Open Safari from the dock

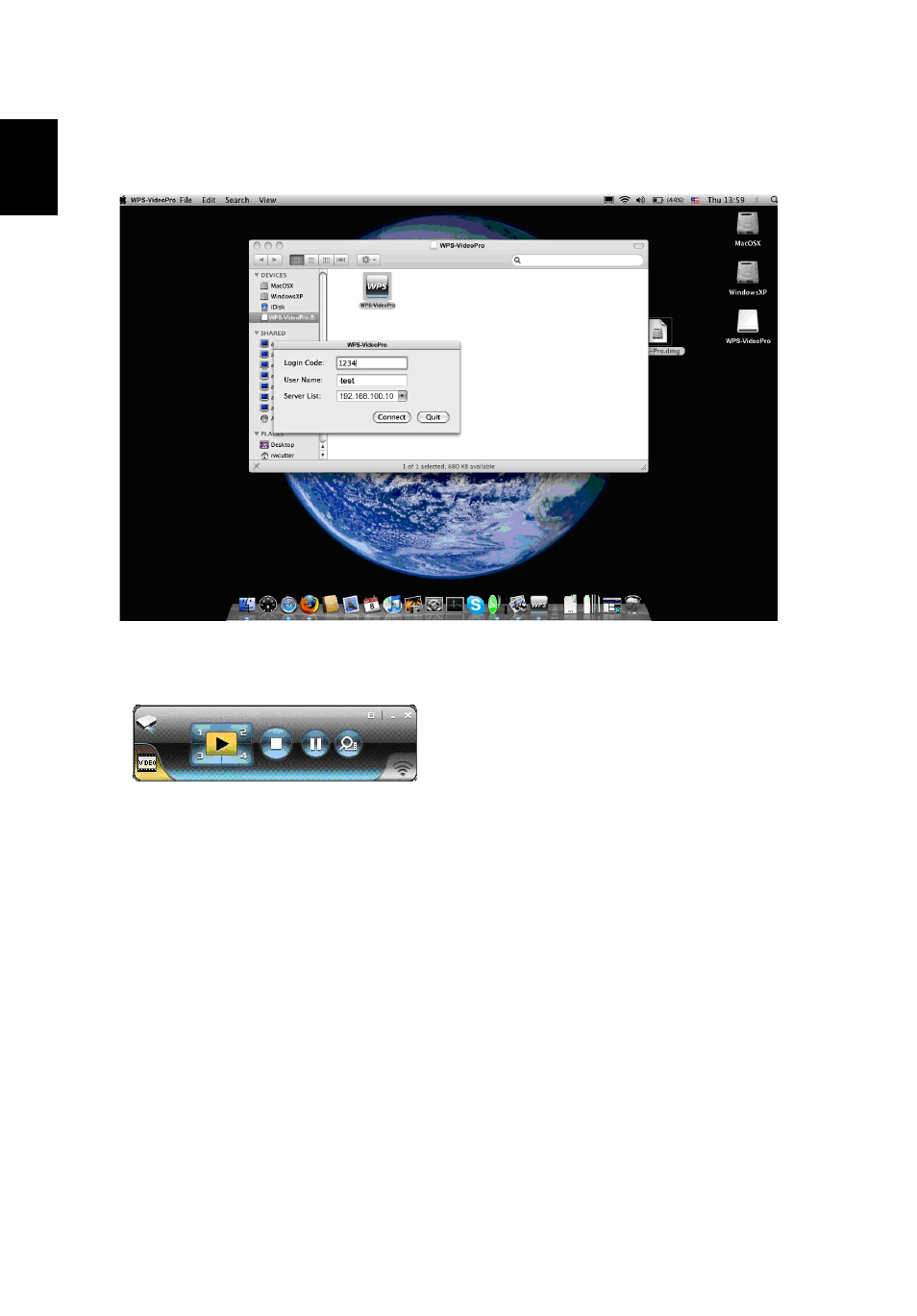288,605
